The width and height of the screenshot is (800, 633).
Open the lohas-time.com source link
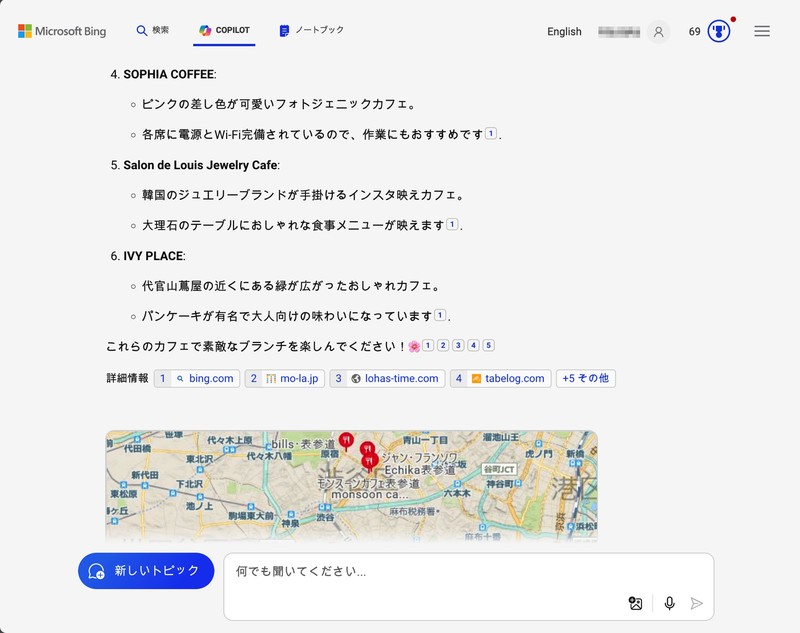coord(387,378)
